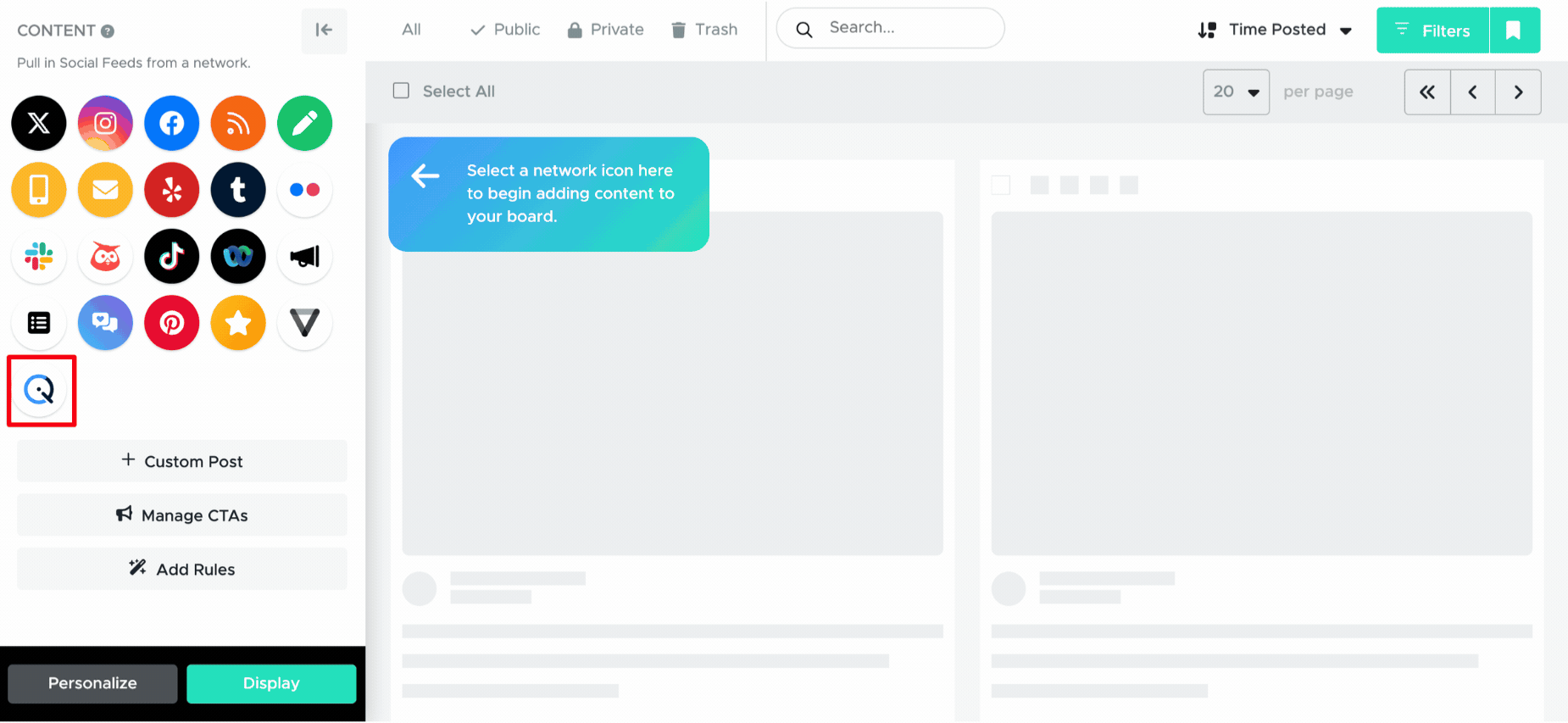Choose the megaphone announcement icon
Image resolution: width=1568 pixels, height=723 pixels.
(x=305, y=256)
